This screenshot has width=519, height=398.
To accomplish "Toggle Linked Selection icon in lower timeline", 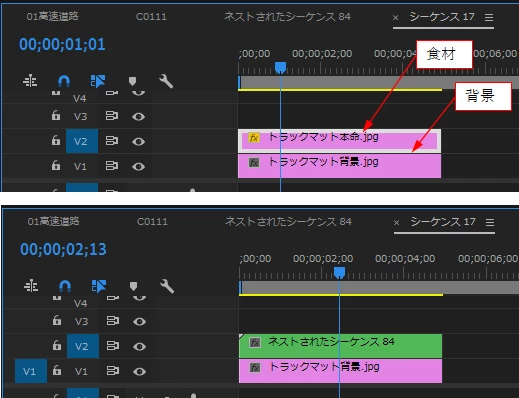I will pos(99,286).
